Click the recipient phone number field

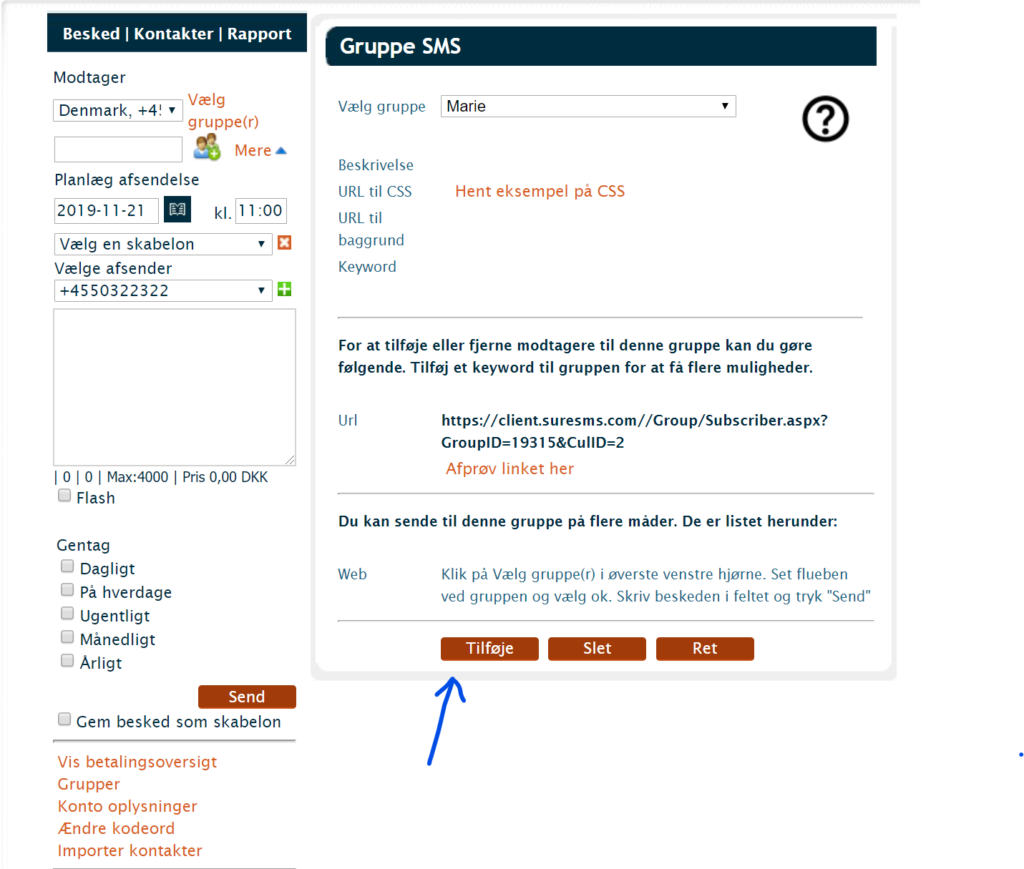118,150
